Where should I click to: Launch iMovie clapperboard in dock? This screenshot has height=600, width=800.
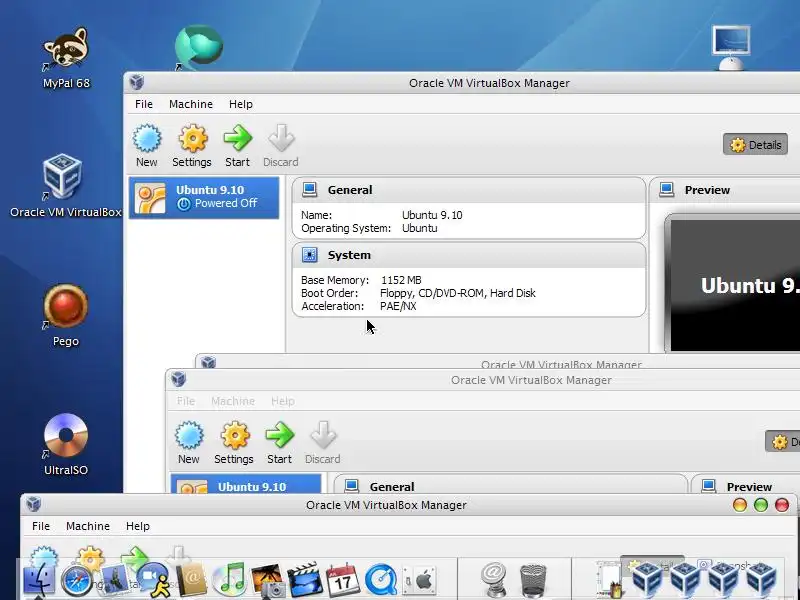coord(305,579)
